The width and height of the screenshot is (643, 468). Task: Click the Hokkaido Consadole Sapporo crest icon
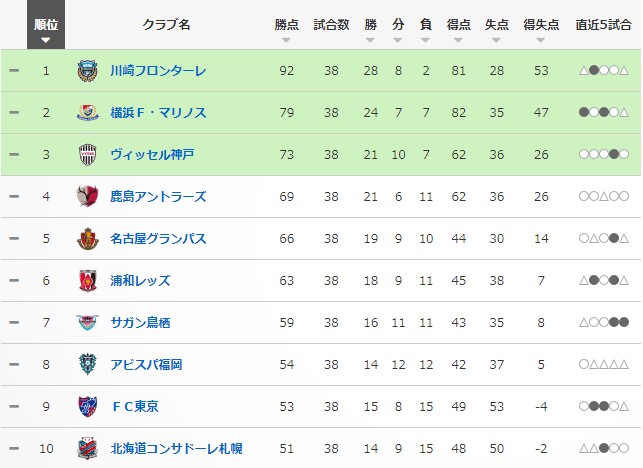tap(88, 449)
